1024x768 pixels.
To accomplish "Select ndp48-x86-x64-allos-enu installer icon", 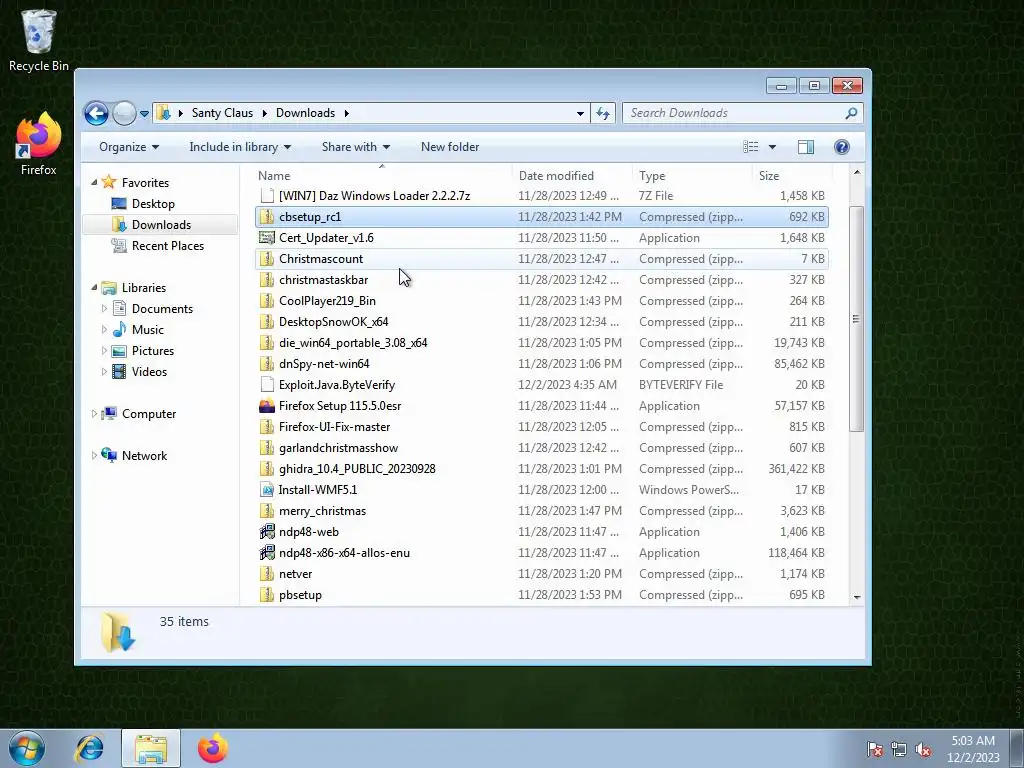I will [266, 552].
